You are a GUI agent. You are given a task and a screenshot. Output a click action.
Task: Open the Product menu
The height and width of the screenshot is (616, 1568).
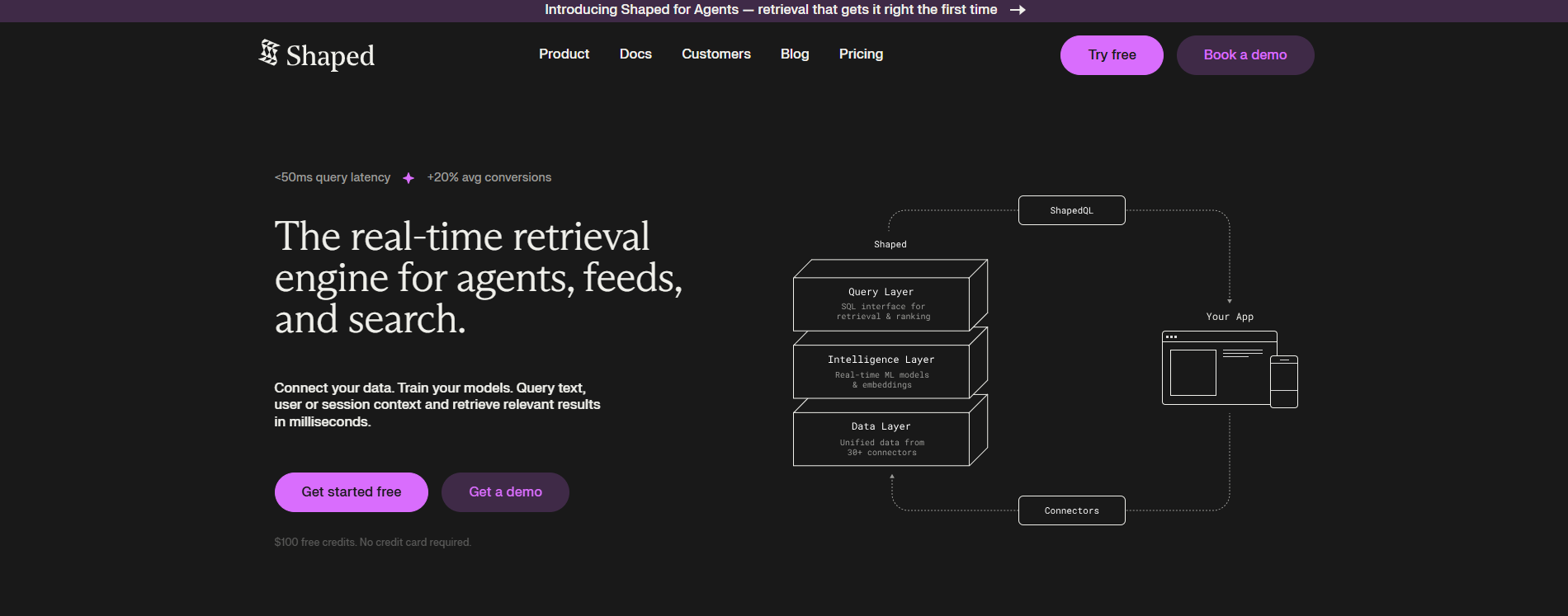[564, 54]
